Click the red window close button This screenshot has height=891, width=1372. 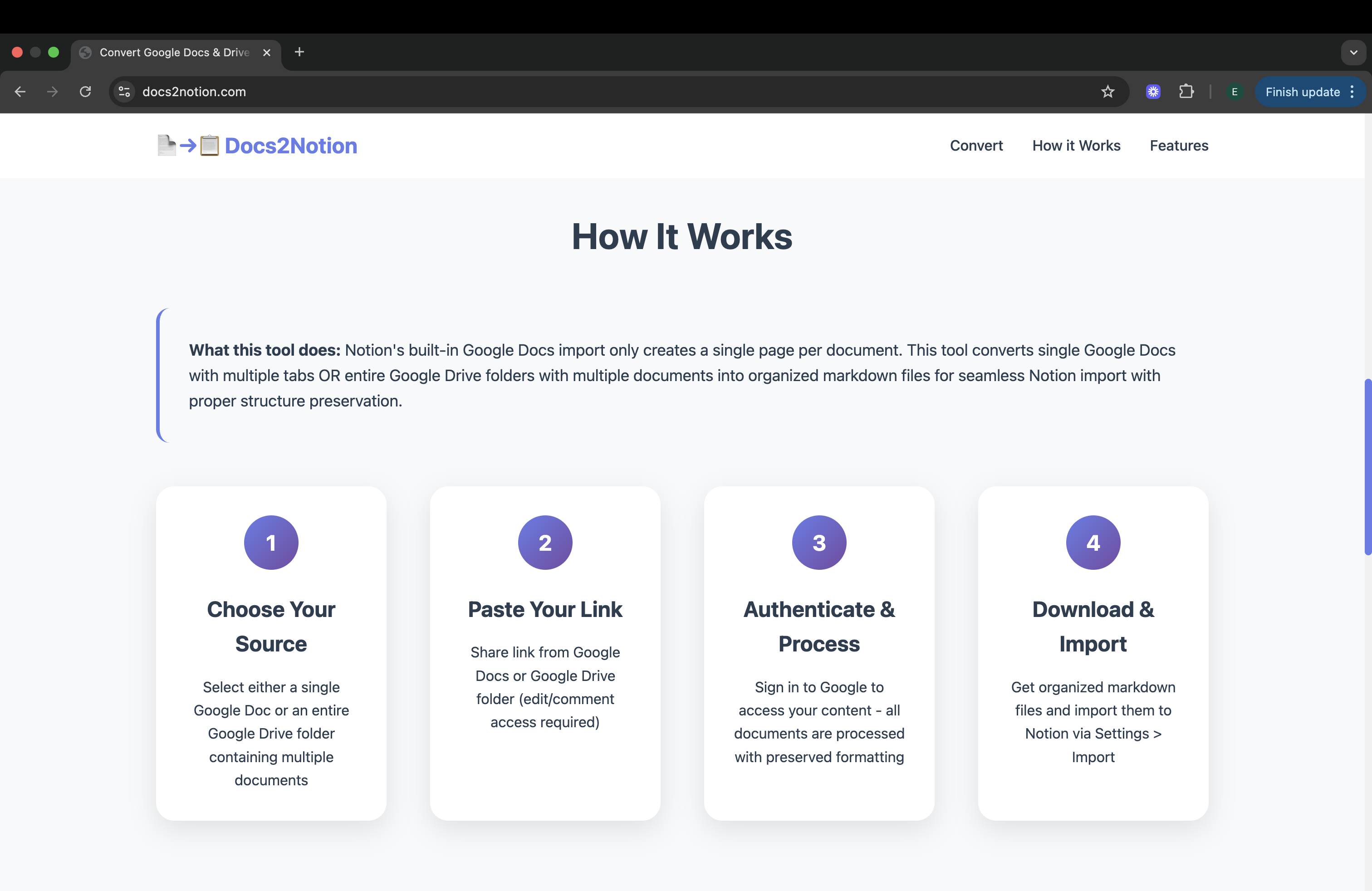(x=17, y=53)
